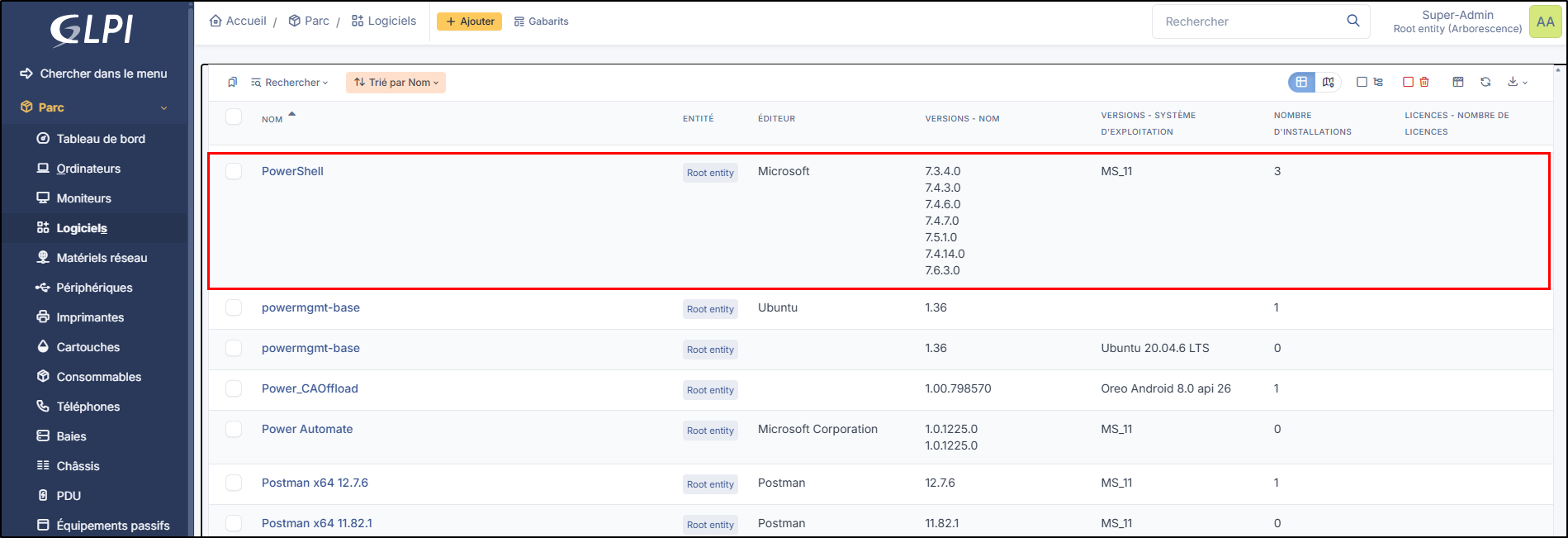
Task: Switch to map view icon
Action: point(1328,82)
